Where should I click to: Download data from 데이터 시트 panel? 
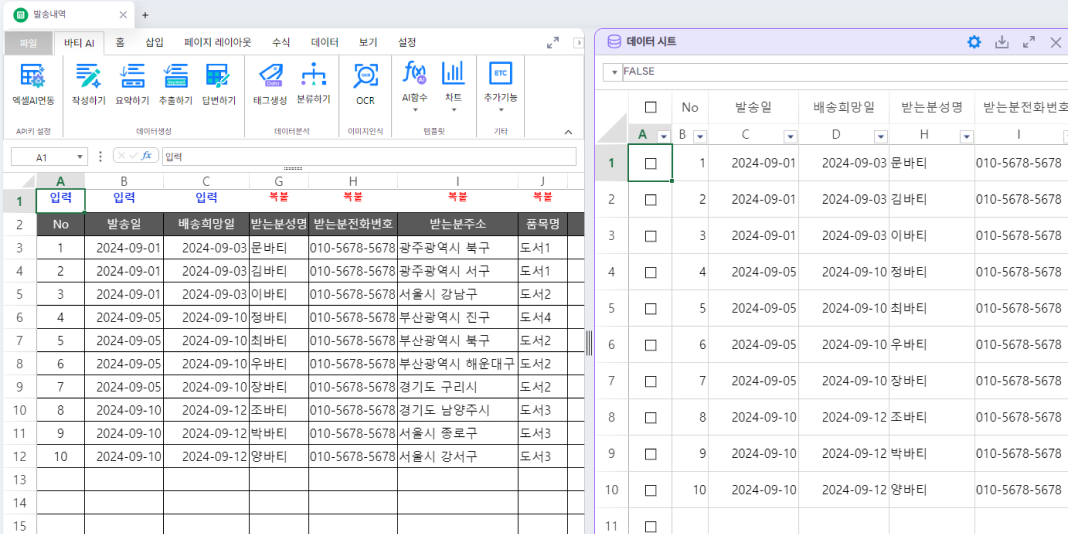point(1001,42)
